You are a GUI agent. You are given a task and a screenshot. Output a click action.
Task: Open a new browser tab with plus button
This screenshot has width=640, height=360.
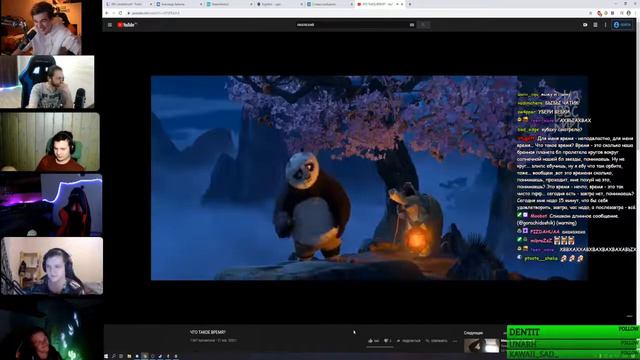click(410, 4)
